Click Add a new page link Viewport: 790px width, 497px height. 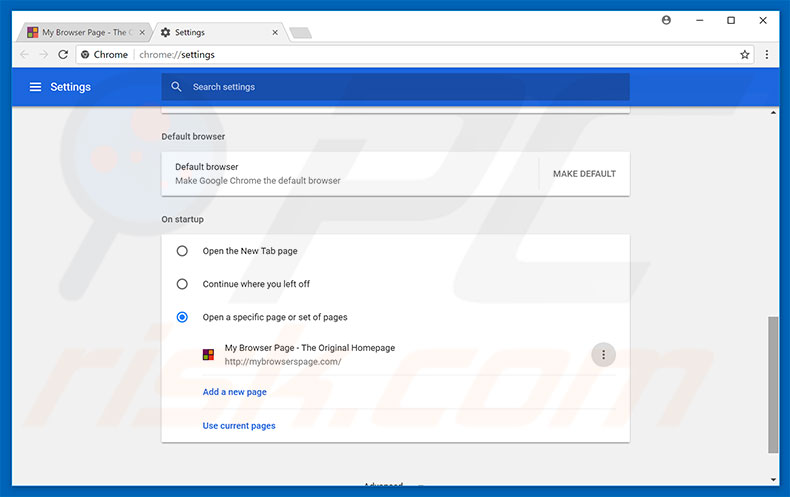click(x=234, y=392)
